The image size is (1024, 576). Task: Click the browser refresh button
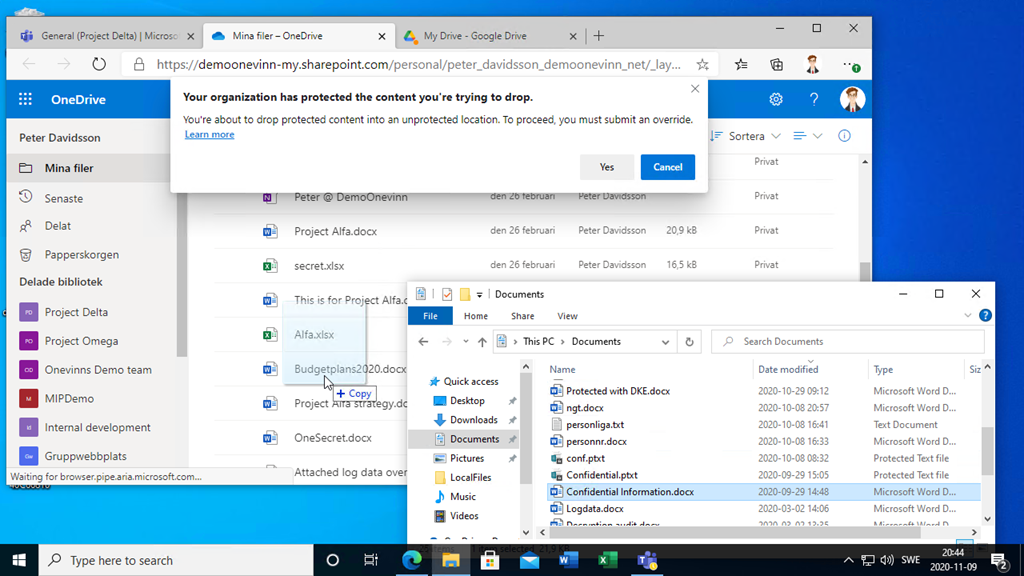(x=98, y=64)
